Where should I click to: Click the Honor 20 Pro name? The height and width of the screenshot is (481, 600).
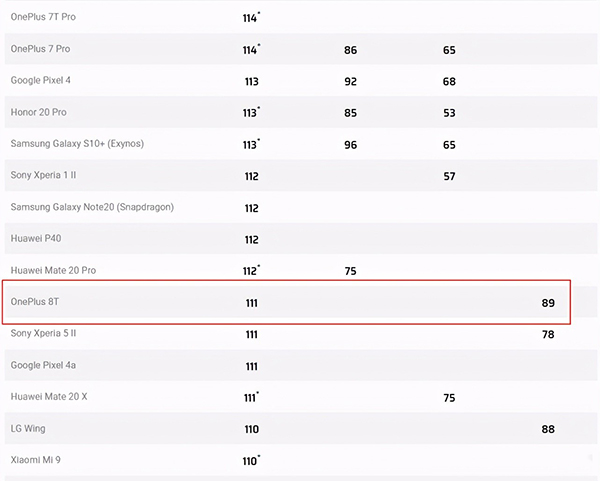[39, 112]
